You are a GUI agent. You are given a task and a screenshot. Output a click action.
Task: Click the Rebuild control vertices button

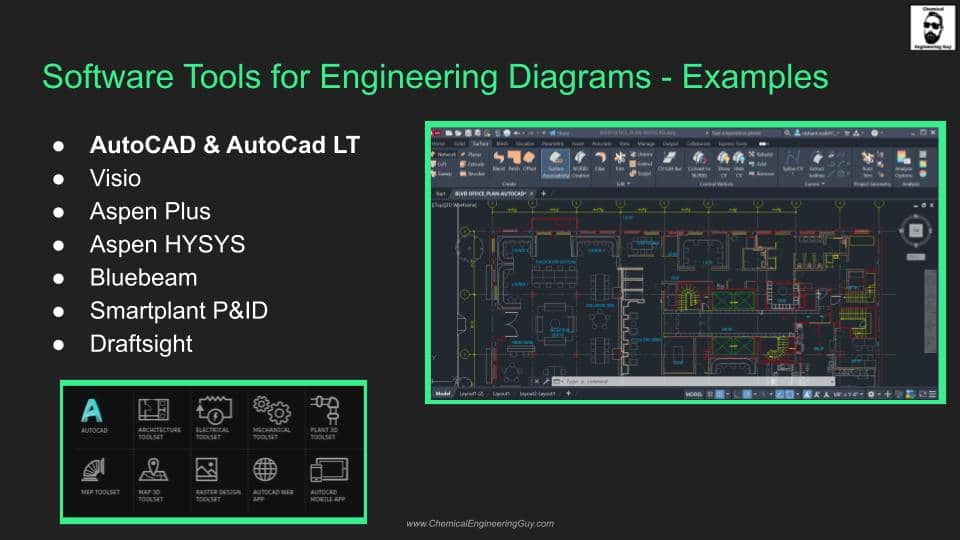[761, 154]
